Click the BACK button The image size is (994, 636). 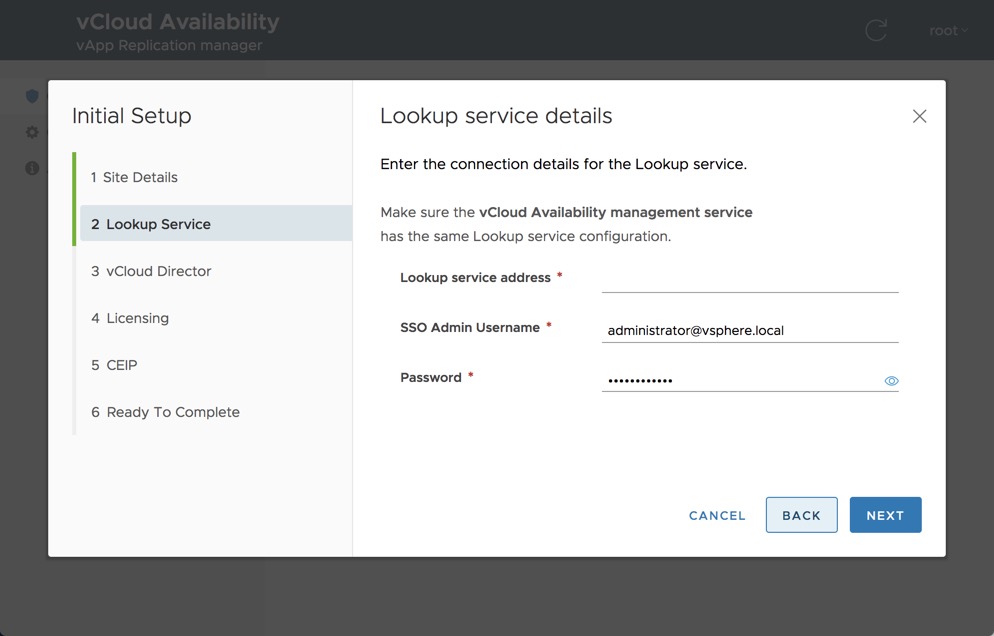click(x=801, y=515)
